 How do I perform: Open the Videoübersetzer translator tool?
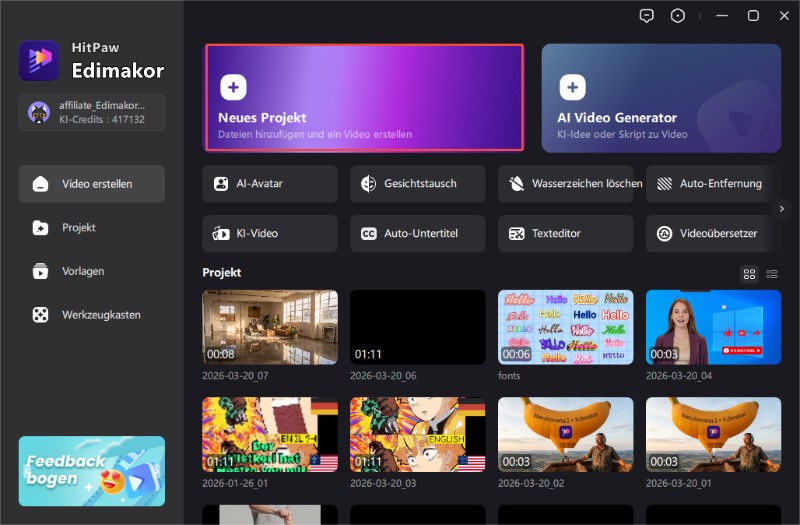click(712, 233)
